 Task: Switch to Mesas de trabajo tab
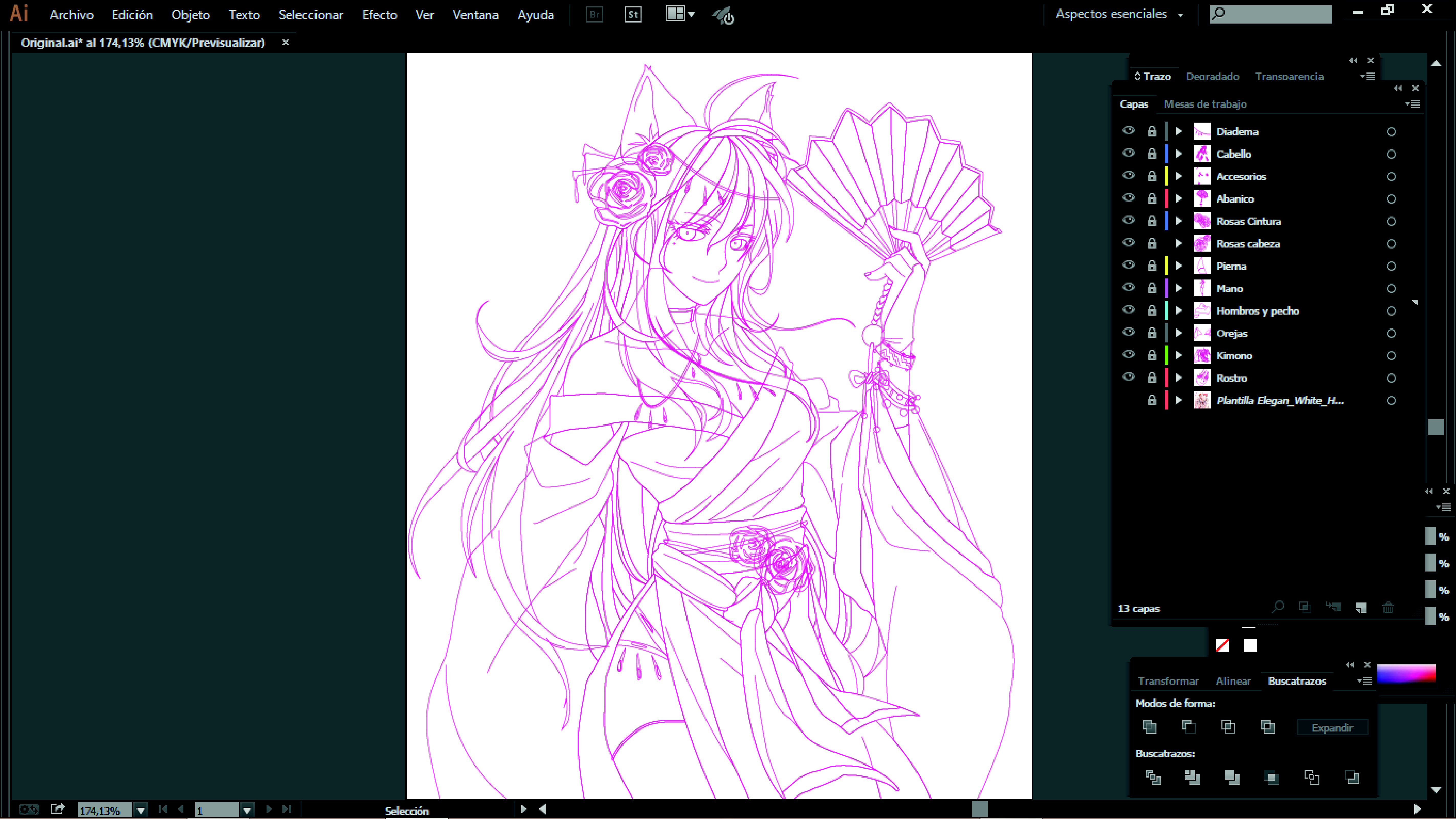1205,104
